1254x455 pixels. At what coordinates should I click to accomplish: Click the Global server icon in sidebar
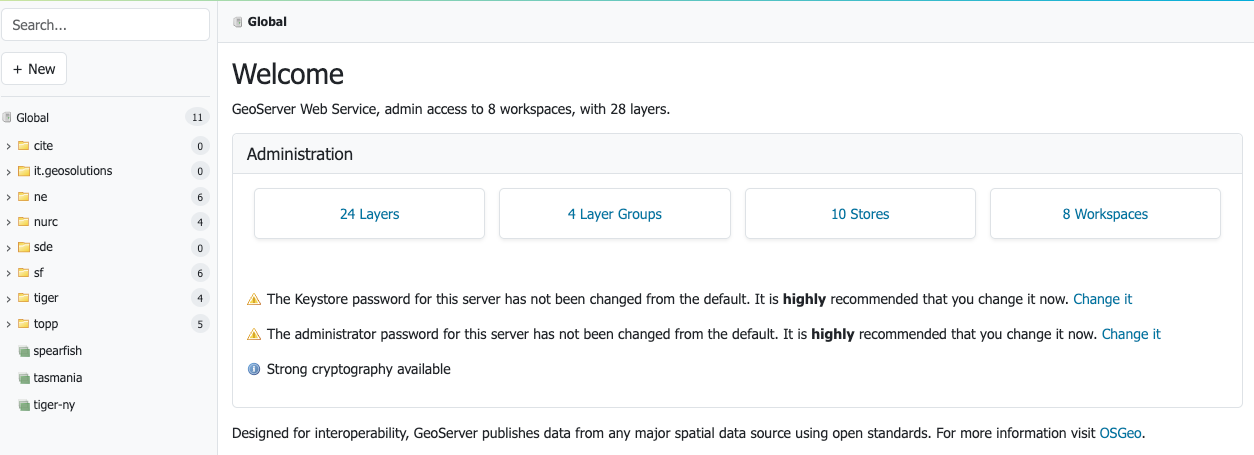(x=7, y=118)
